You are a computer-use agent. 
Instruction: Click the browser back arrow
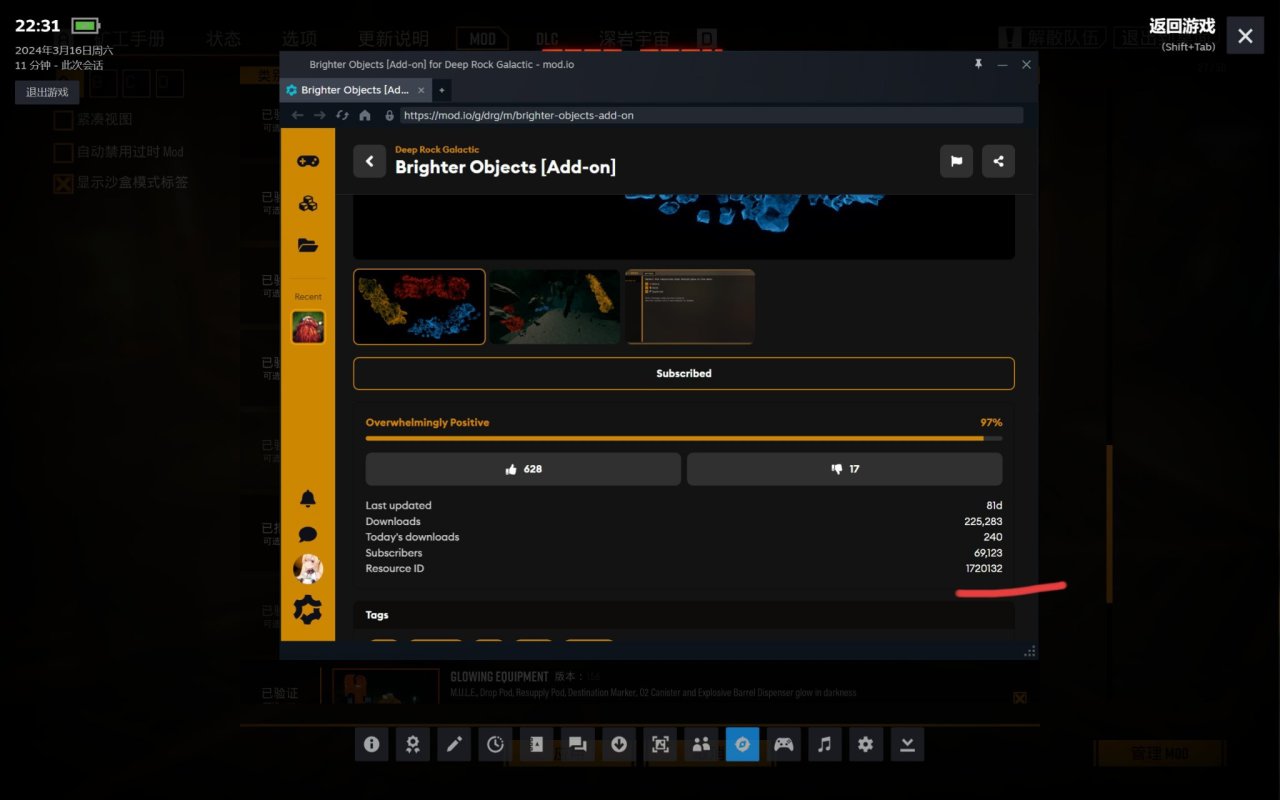[x=297, y=115]
